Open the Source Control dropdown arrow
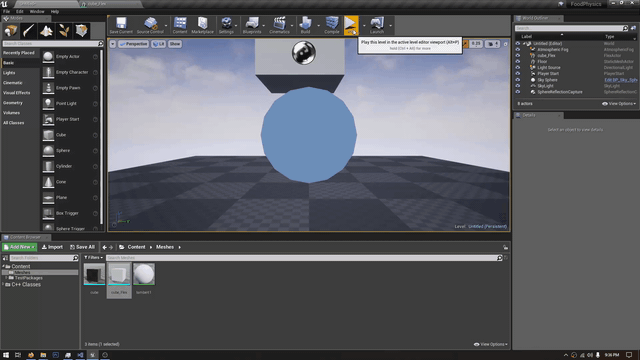Viewport: 640px width, 360px height. [x=166, y=26]
